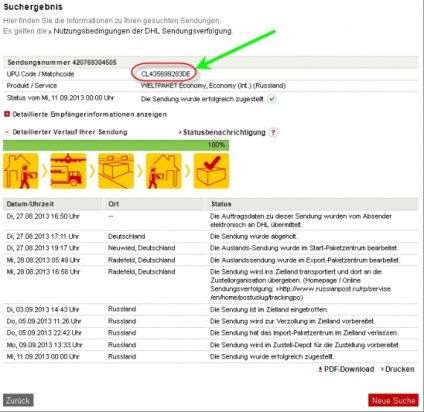Click the courier pickup at house icon
The image size is (424, 412).
coord(21,171)
